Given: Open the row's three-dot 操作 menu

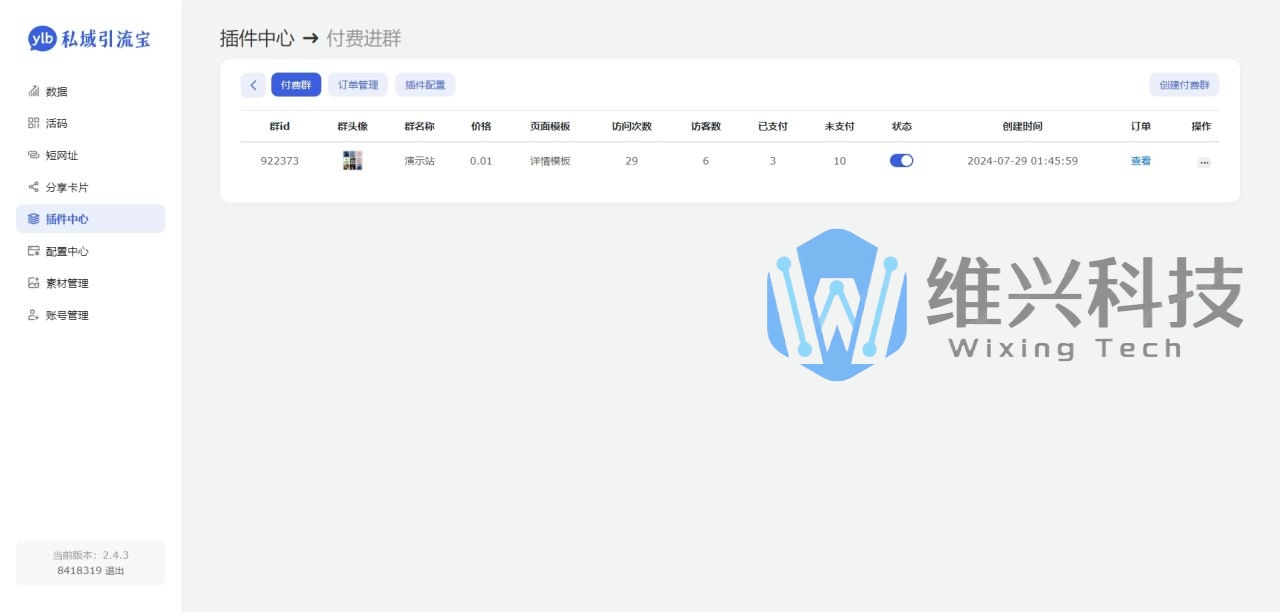Looking at the screenshot, I should (x=1204, y=162).
